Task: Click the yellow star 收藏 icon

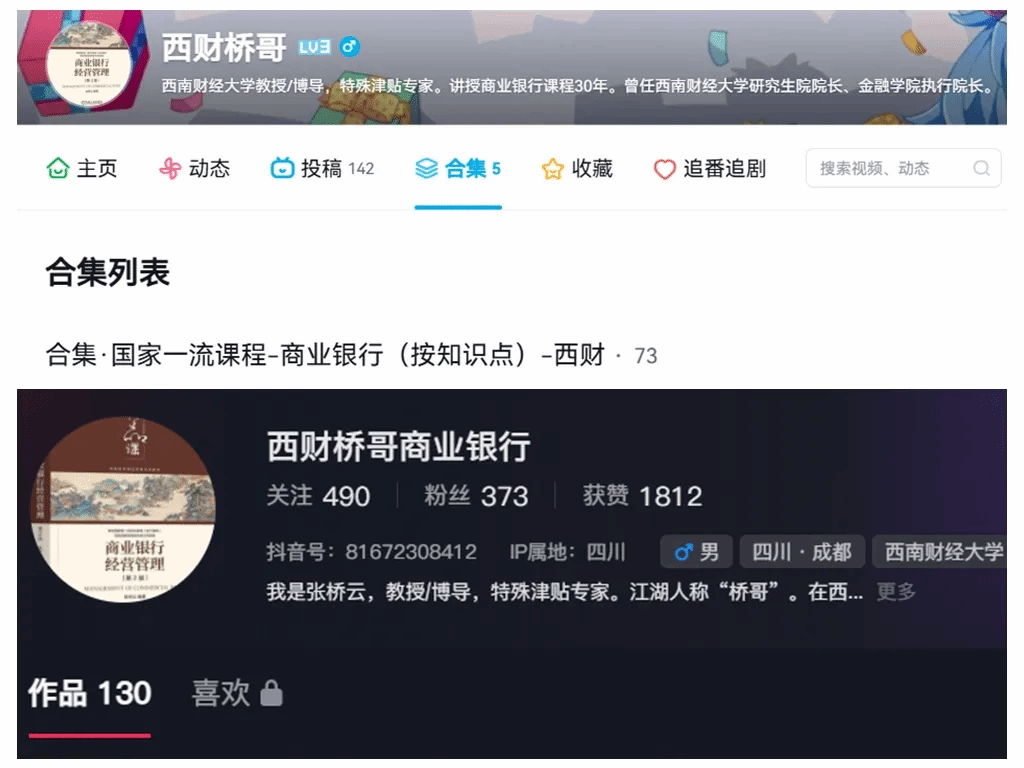Action: (x=552, y=168)
